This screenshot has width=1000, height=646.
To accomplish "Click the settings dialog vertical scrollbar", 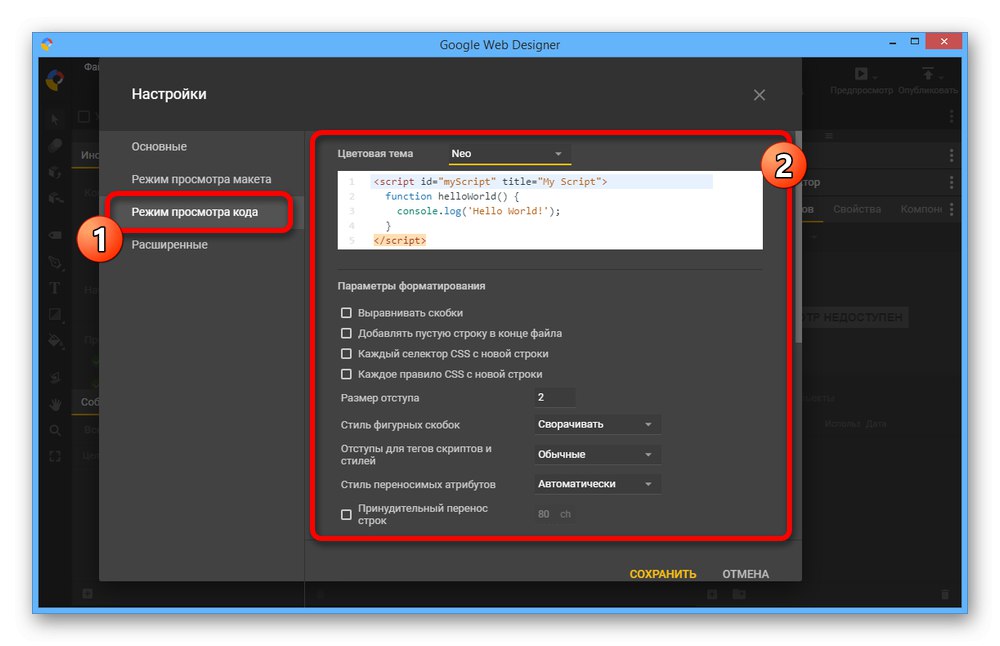I will click(x=798, y=237).
